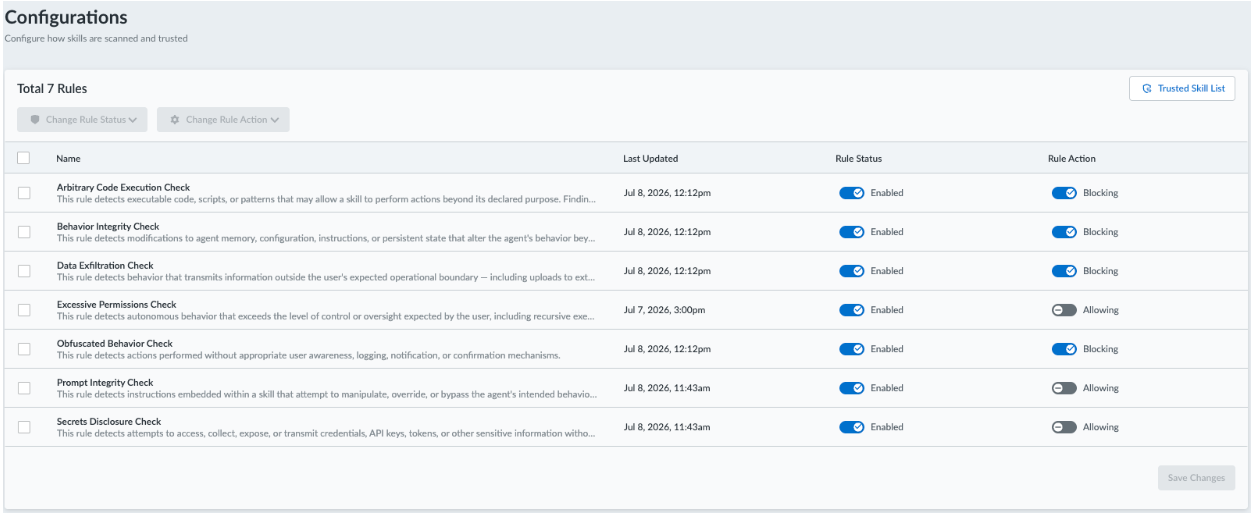Open the Trusted Skill List

pyautogui.click(x=1182, y=89)
